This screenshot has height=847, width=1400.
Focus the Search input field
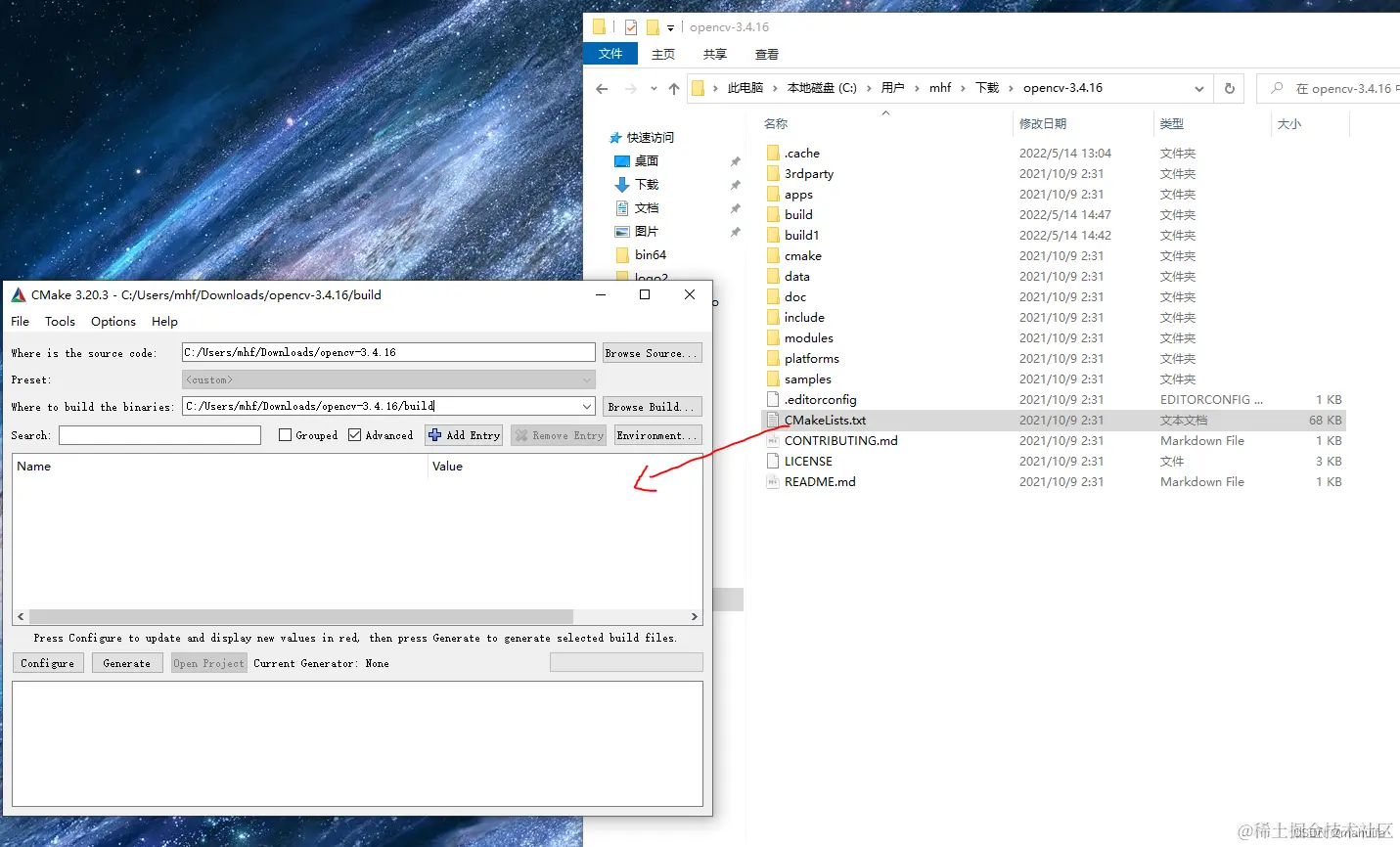[x=159, y=435]
